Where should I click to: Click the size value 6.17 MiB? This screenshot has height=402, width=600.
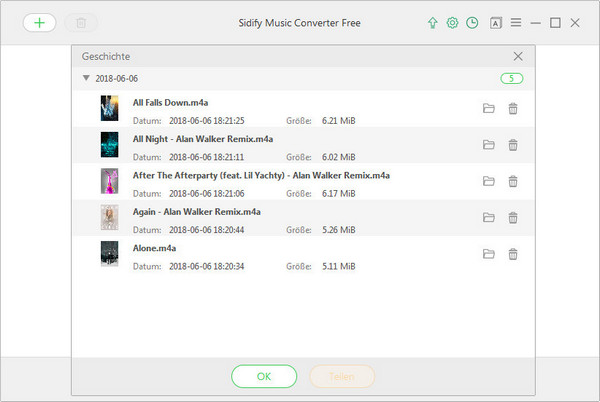339,194
